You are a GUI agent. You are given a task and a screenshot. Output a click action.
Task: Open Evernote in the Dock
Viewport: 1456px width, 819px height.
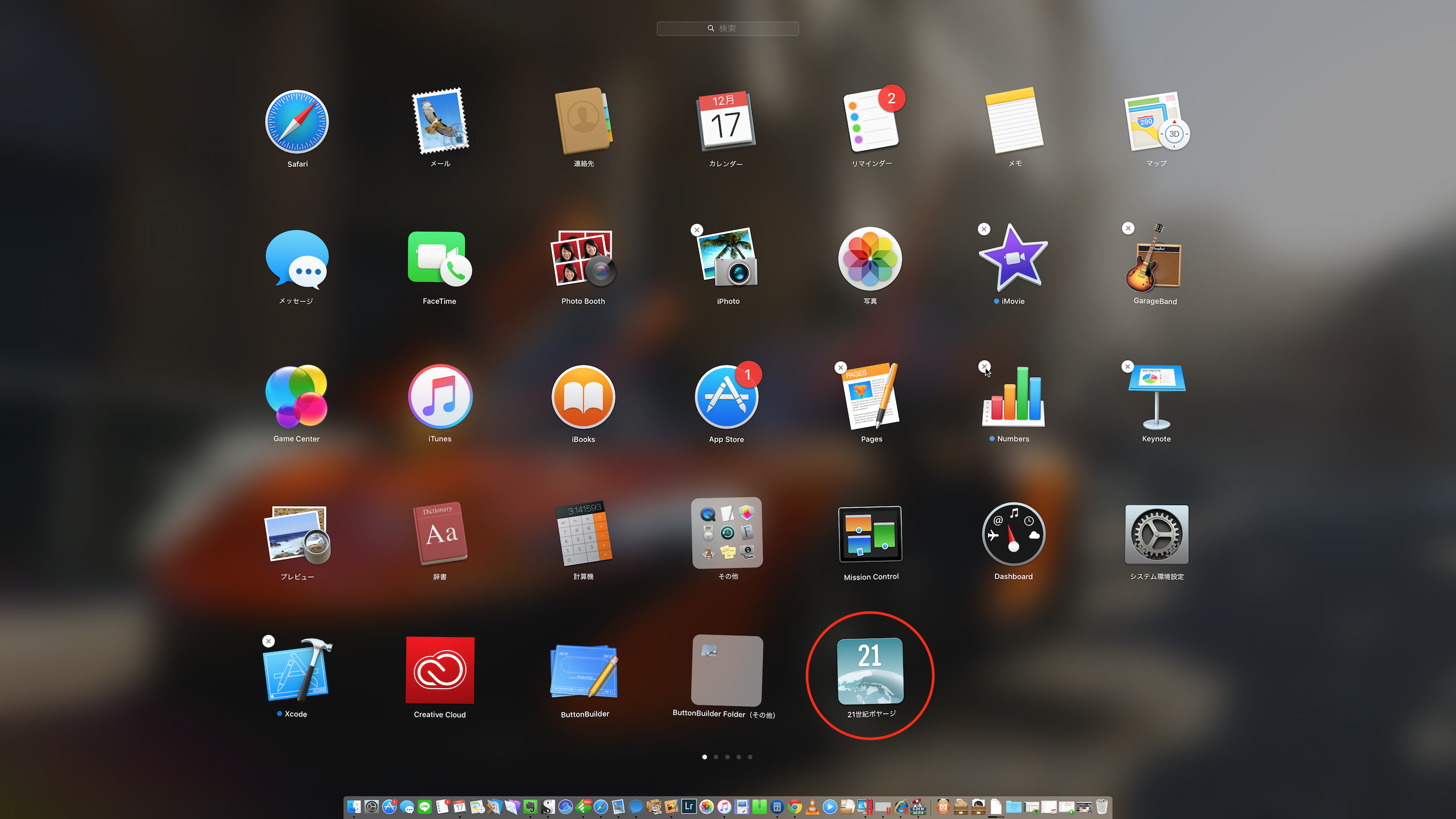[530, 806]
